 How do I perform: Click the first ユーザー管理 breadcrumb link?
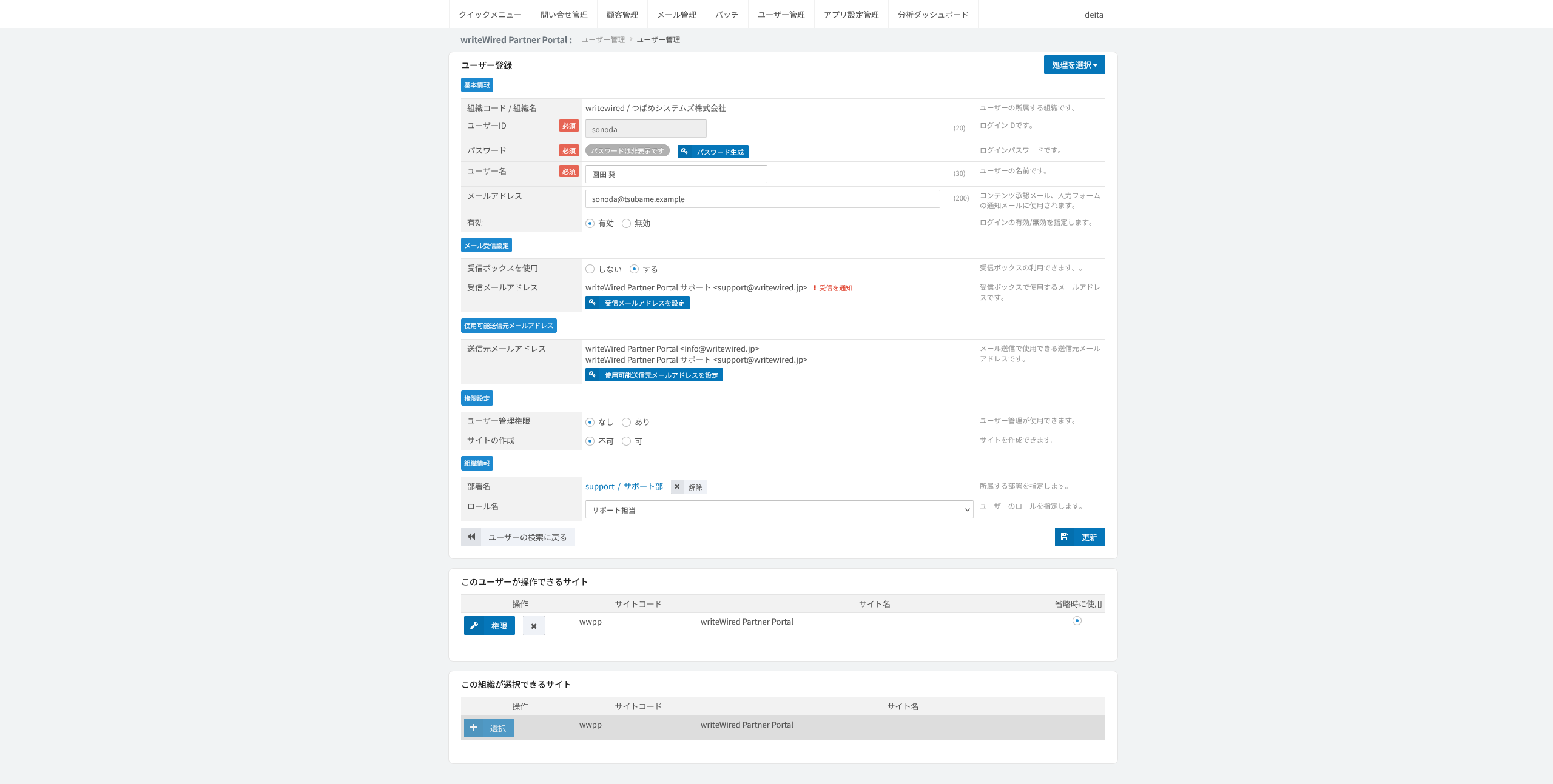click(x=603, y=39)
